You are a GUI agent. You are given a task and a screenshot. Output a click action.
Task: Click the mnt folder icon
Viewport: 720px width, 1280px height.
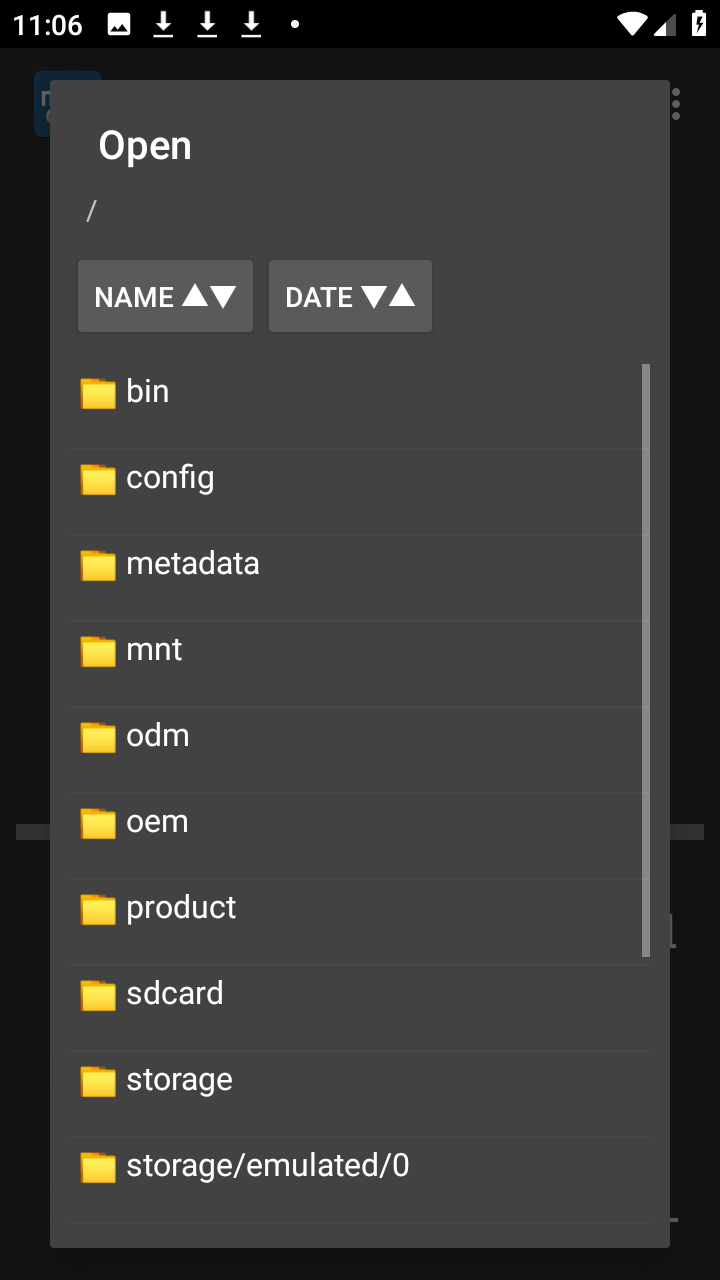98,651
